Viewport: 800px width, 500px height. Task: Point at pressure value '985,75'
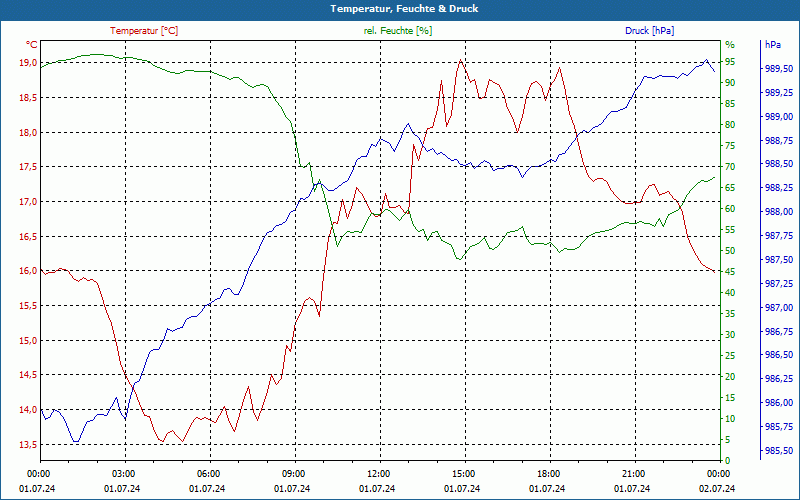pos(780,427)
